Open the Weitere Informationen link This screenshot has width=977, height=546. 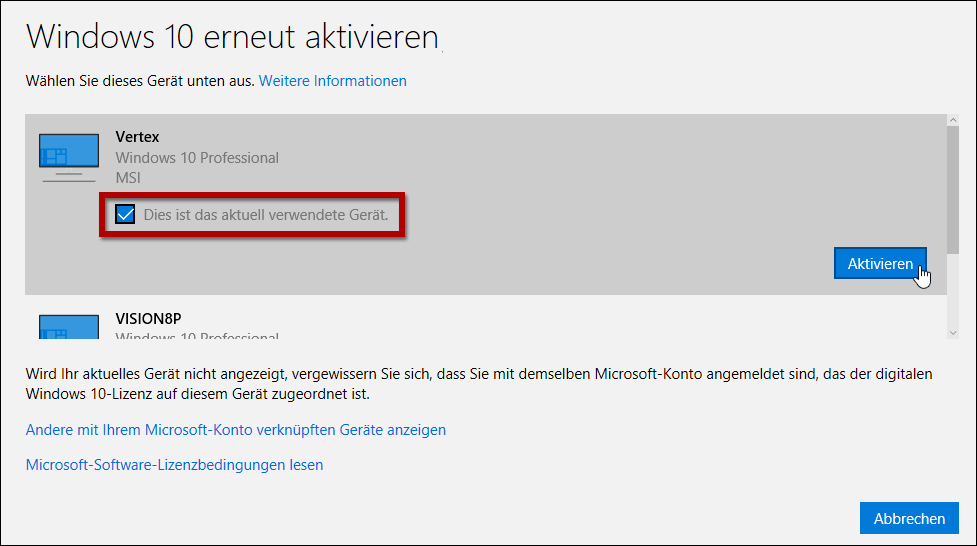pyautogui.click(x=333, y=81)
